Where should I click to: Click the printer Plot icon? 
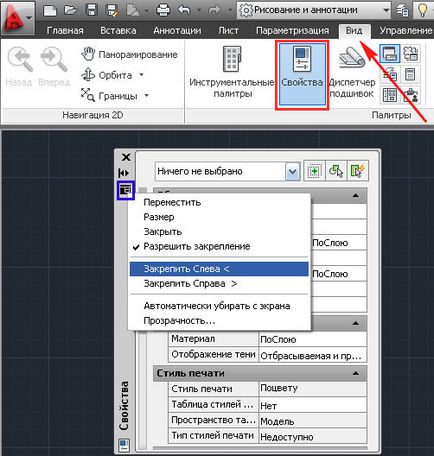(163, 10)
